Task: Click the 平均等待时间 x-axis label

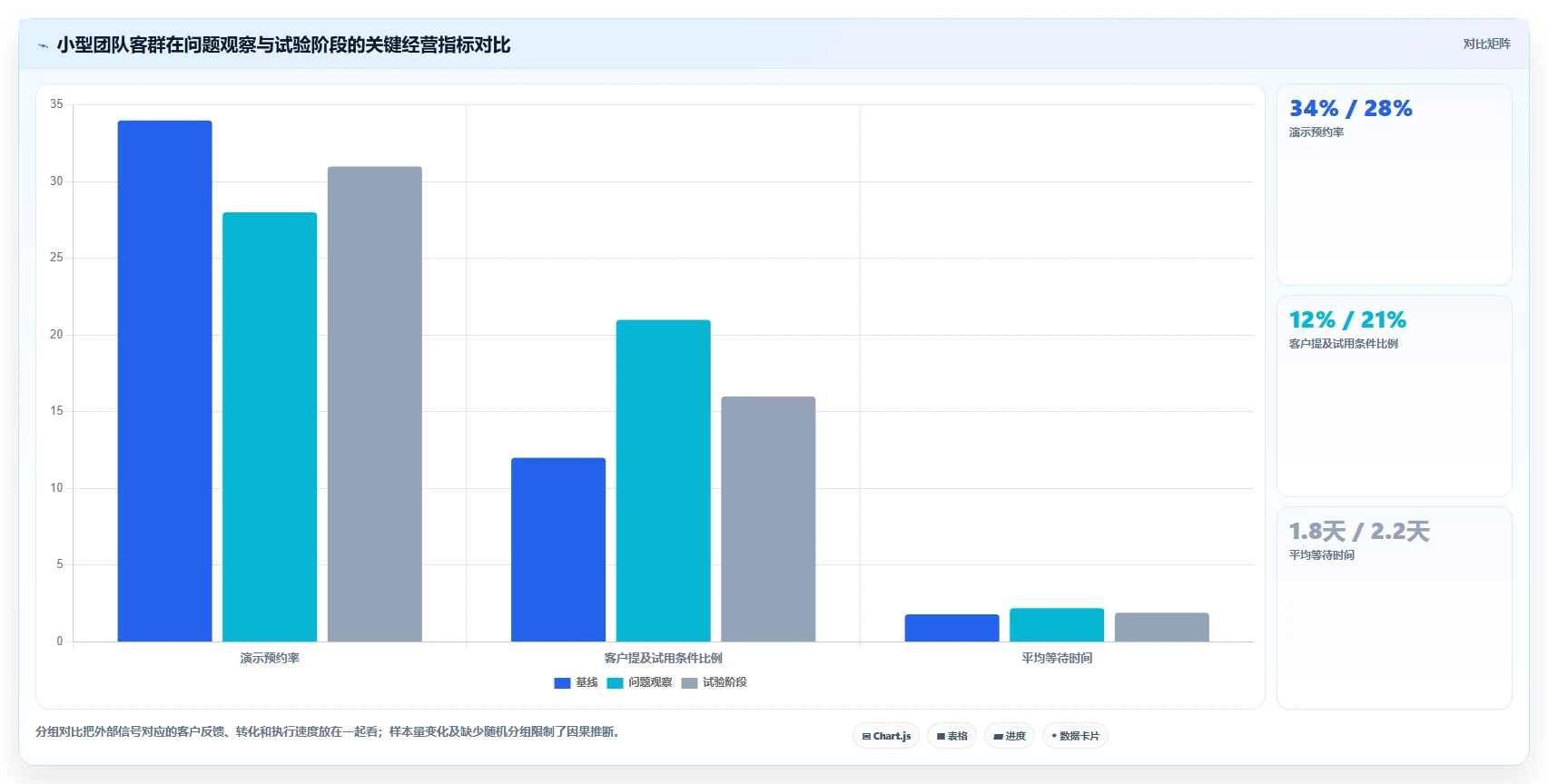Action: (x=1057, y=658)
